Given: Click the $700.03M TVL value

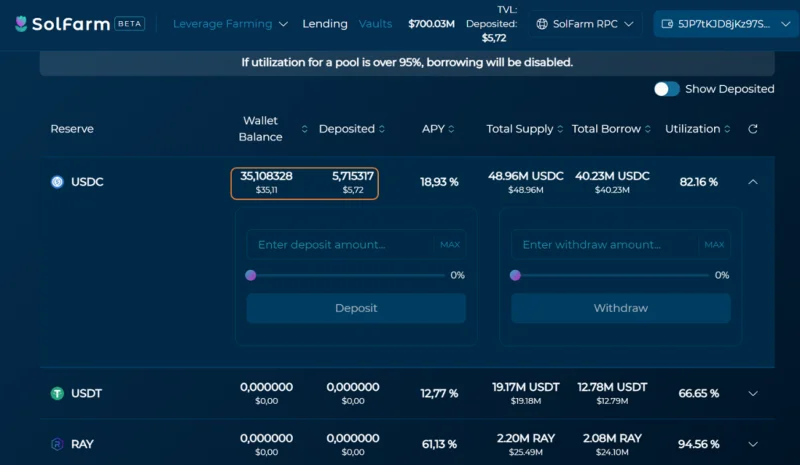Looking at the screenshot, I should point(431,24).
